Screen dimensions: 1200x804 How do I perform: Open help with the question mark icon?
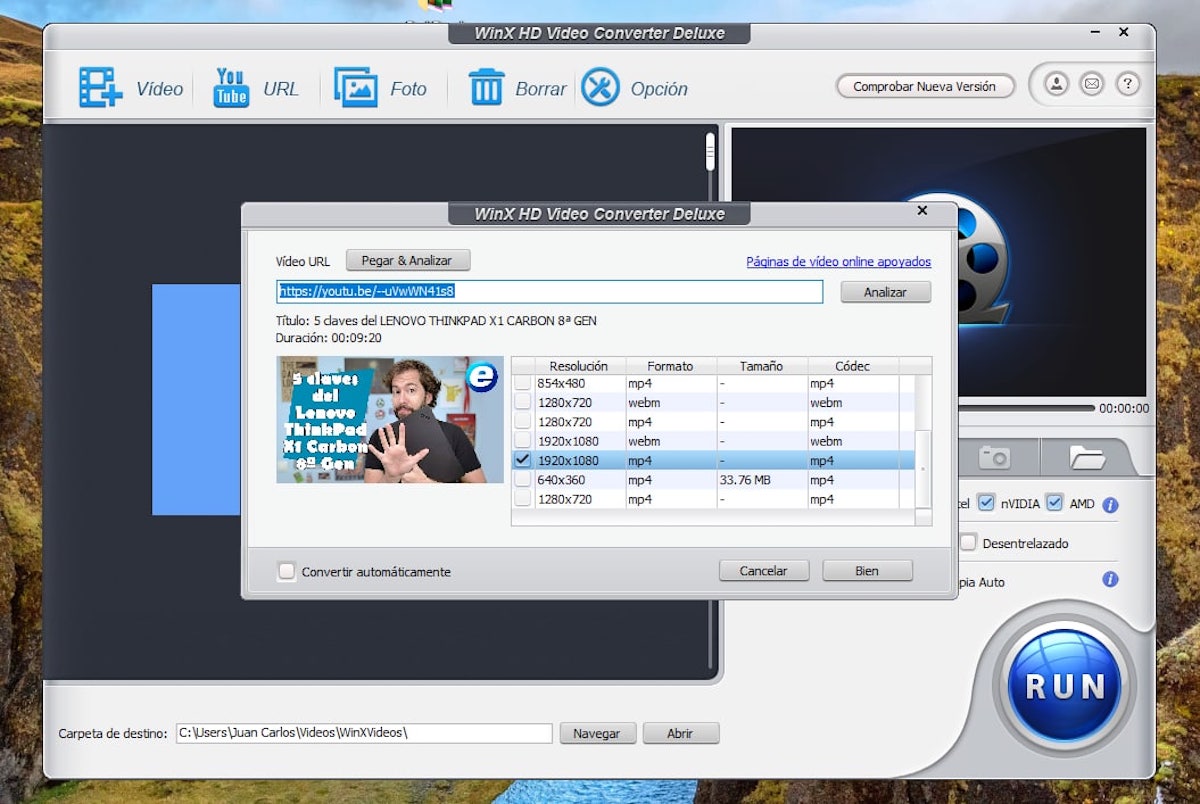coord(1128,85)
